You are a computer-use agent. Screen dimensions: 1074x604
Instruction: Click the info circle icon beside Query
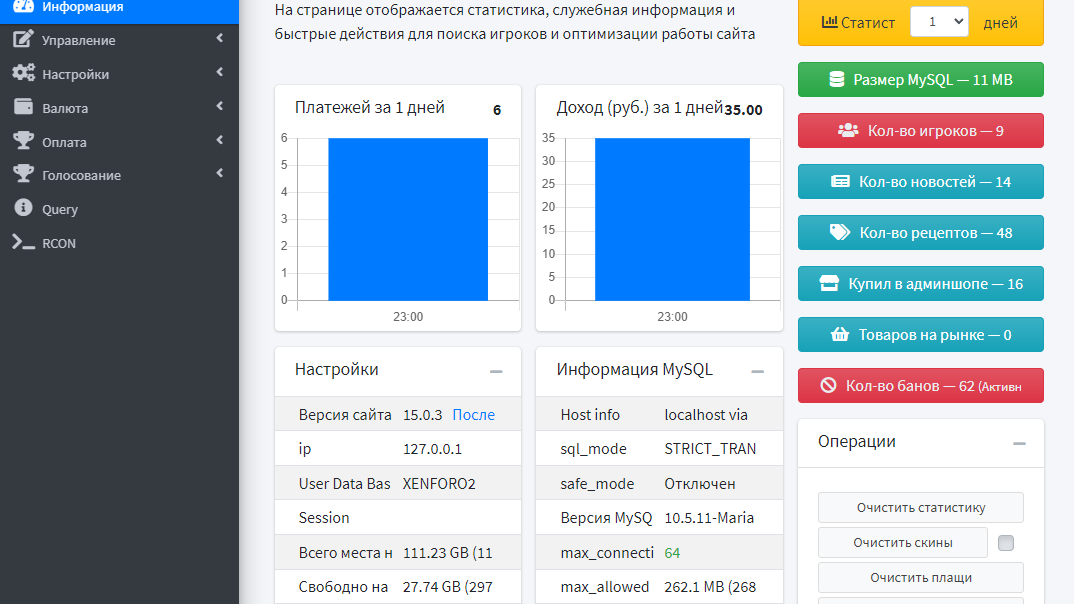tap(23, 208)
